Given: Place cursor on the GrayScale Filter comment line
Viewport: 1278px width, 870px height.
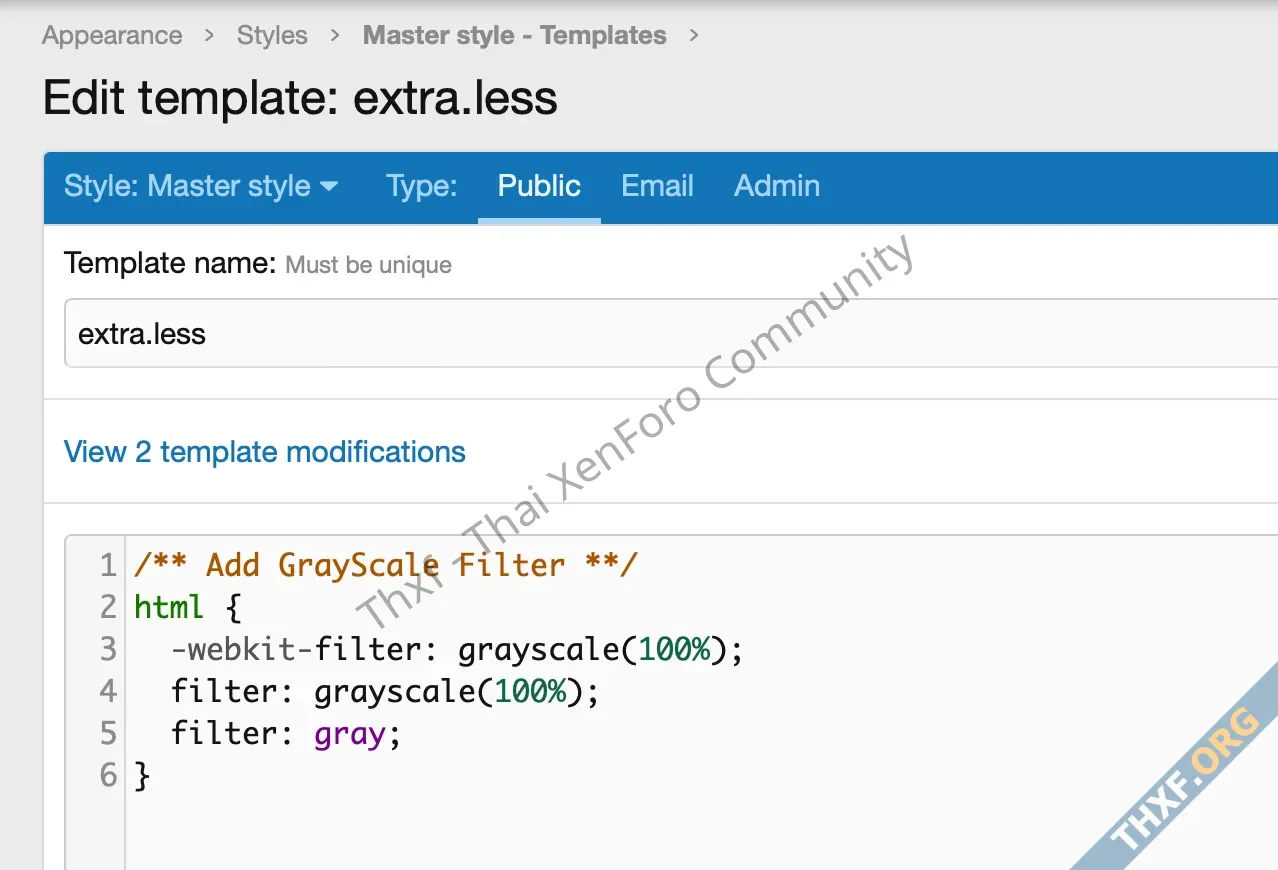Looking at the screenshot, I should tap(385, 565).
